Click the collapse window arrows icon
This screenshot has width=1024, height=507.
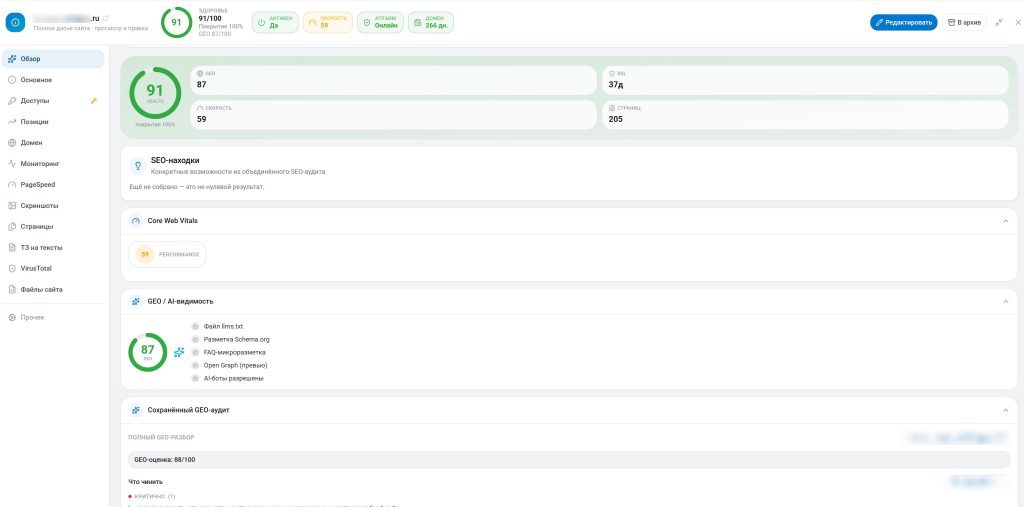click(999, 22)
